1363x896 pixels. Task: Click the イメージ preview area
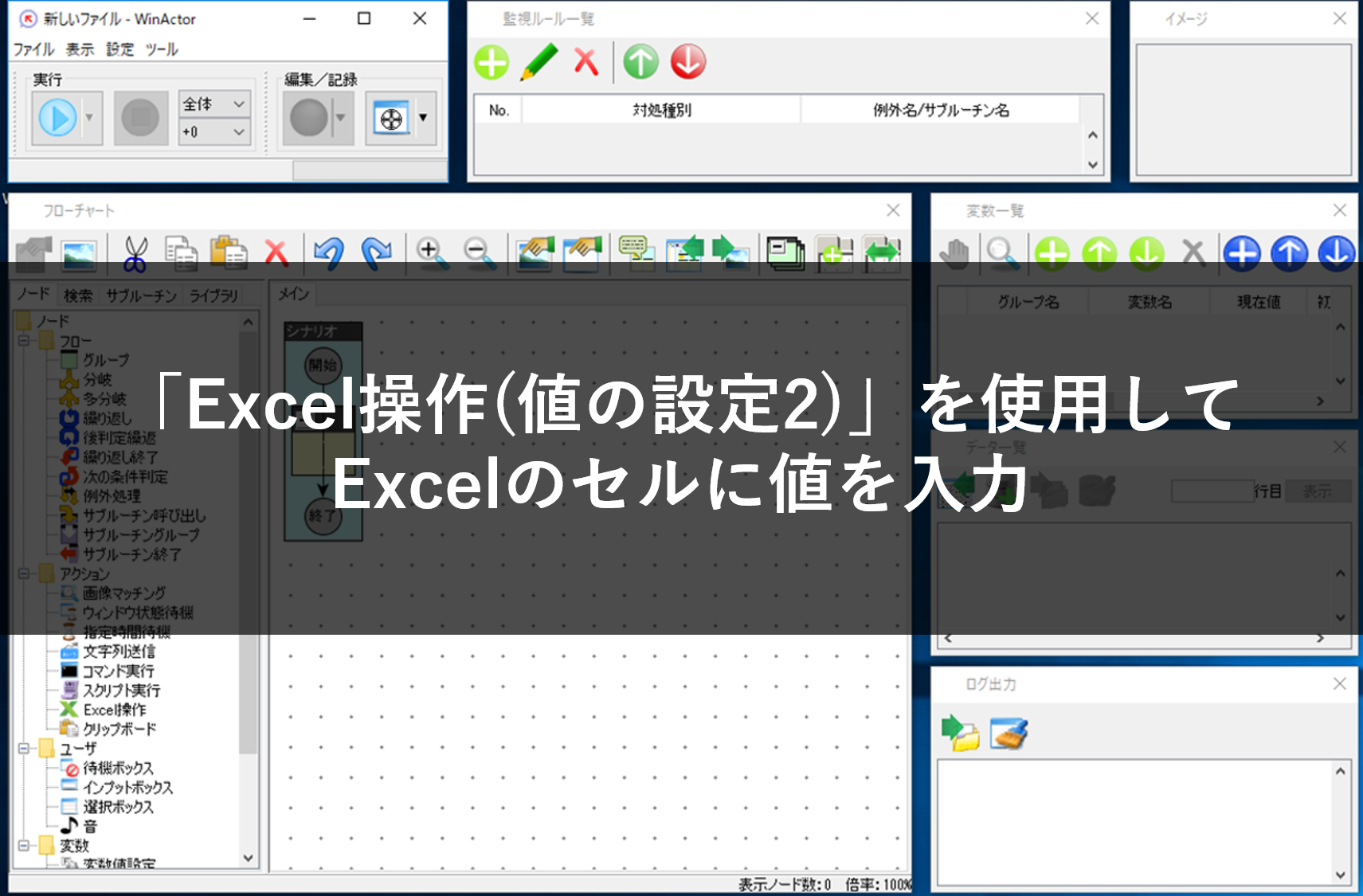click(x=1244, y=109)
